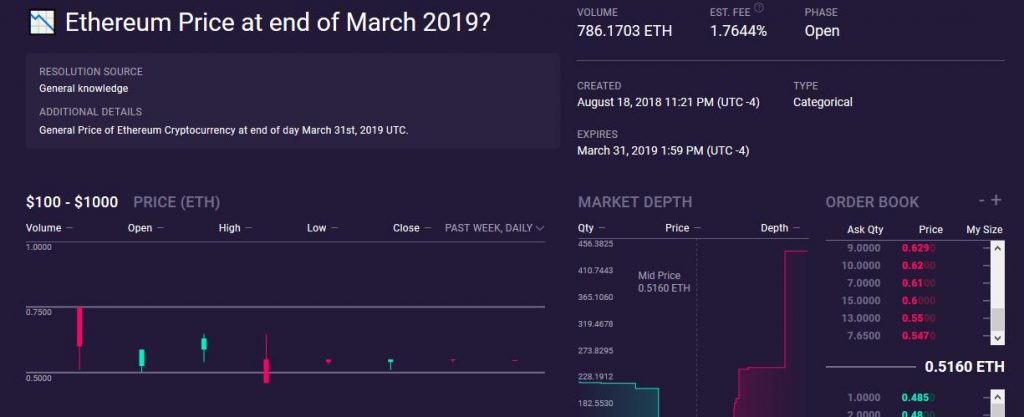Click the Additional Details description text

pyautogui.click(x=223, y=131)
